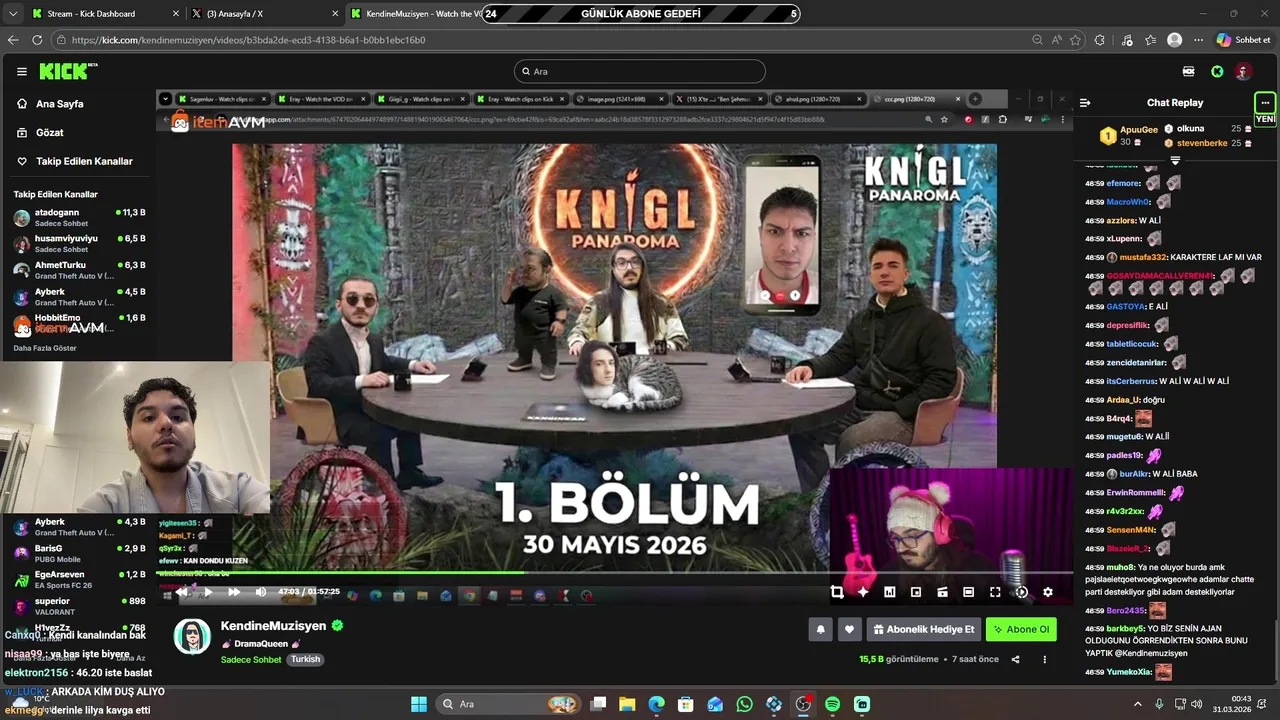Go back in the browser
1280x720 pixels.
pyautogui.click(x=13, y=40)
